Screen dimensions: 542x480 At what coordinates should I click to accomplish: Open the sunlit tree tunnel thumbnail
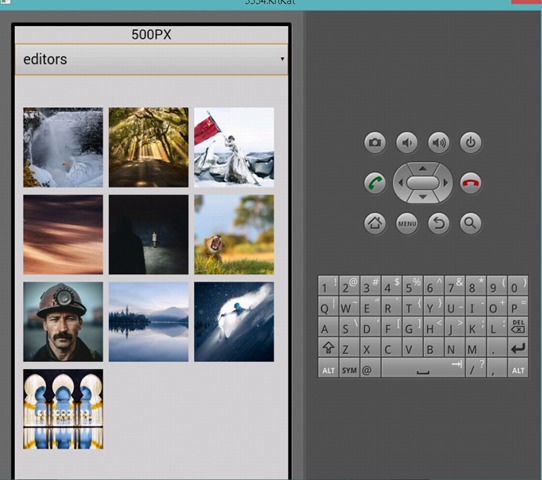click(149, 147)
